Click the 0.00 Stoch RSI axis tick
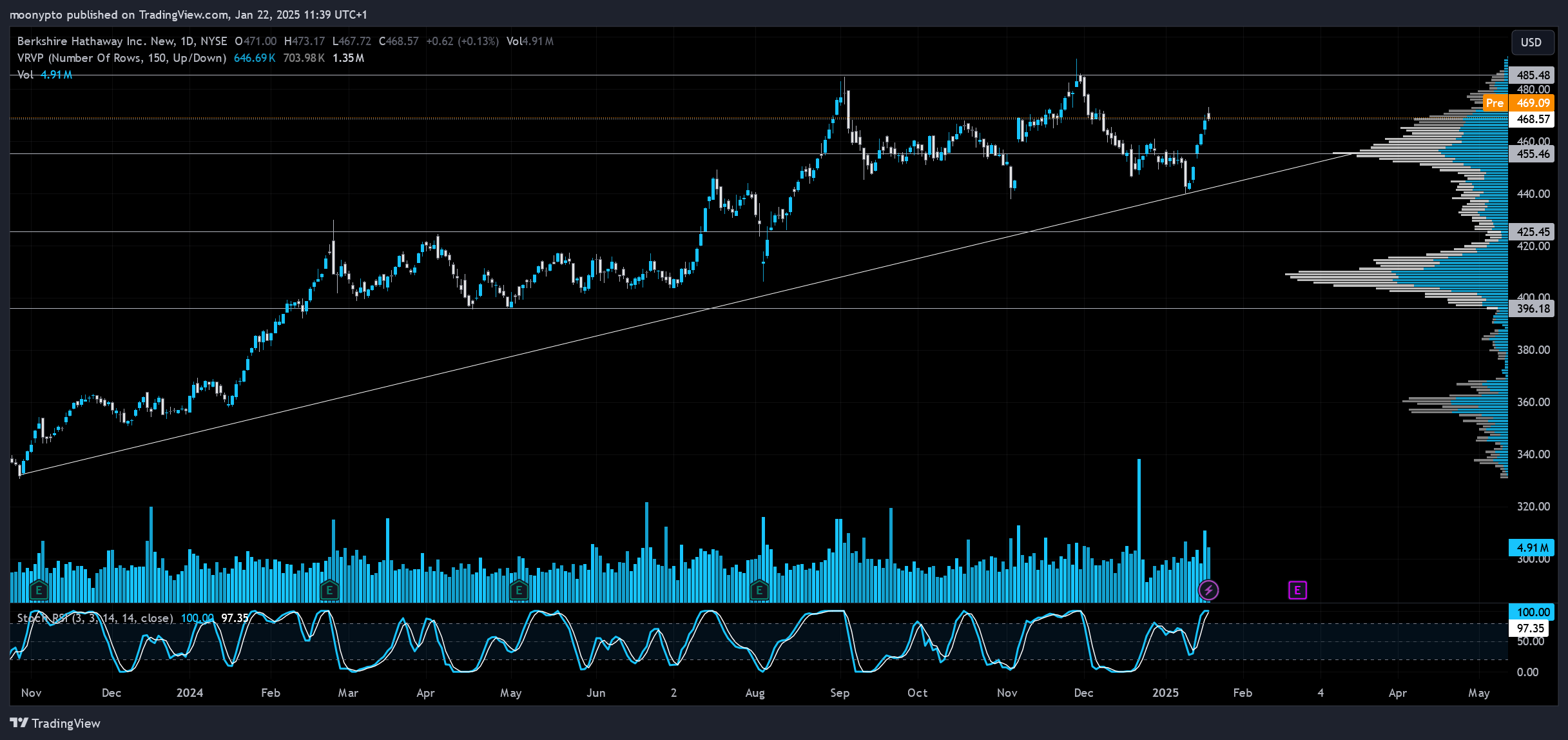Screen dimensions: 1568x740 tap(1528, 672)
